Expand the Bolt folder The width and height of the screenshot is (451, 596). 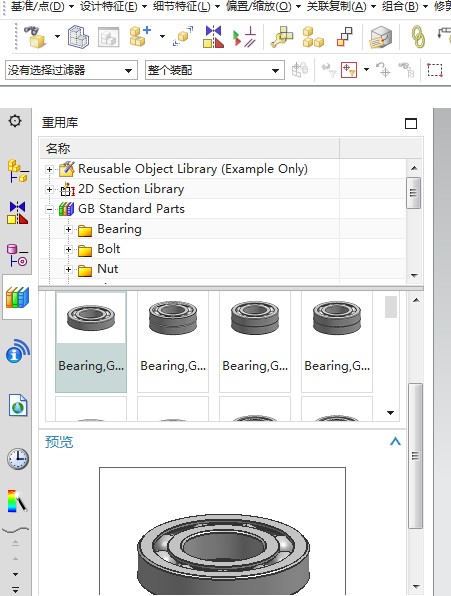pos(69,249)
